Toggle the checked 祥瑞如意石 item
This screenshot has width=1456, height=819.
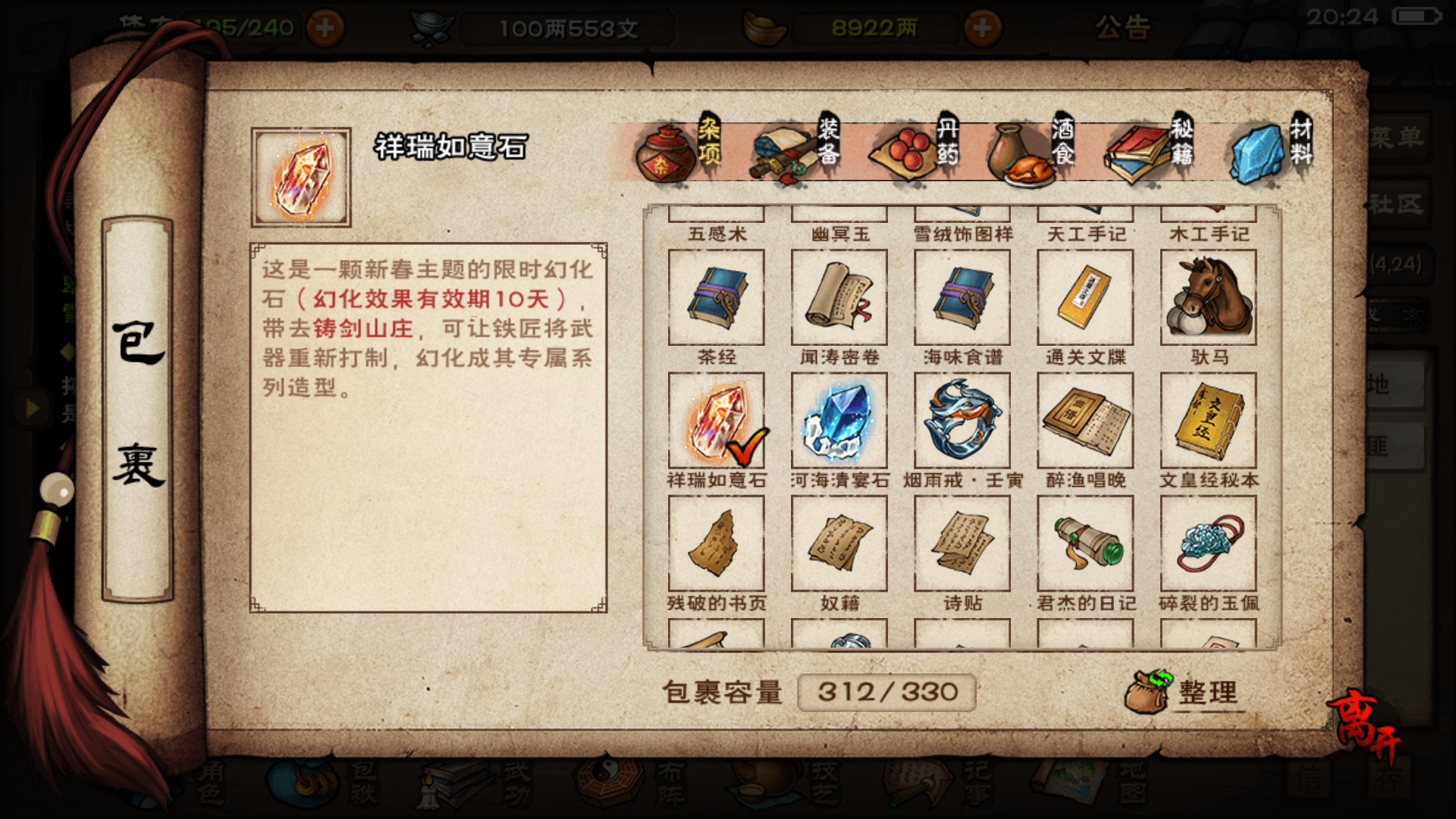(716, 420)
